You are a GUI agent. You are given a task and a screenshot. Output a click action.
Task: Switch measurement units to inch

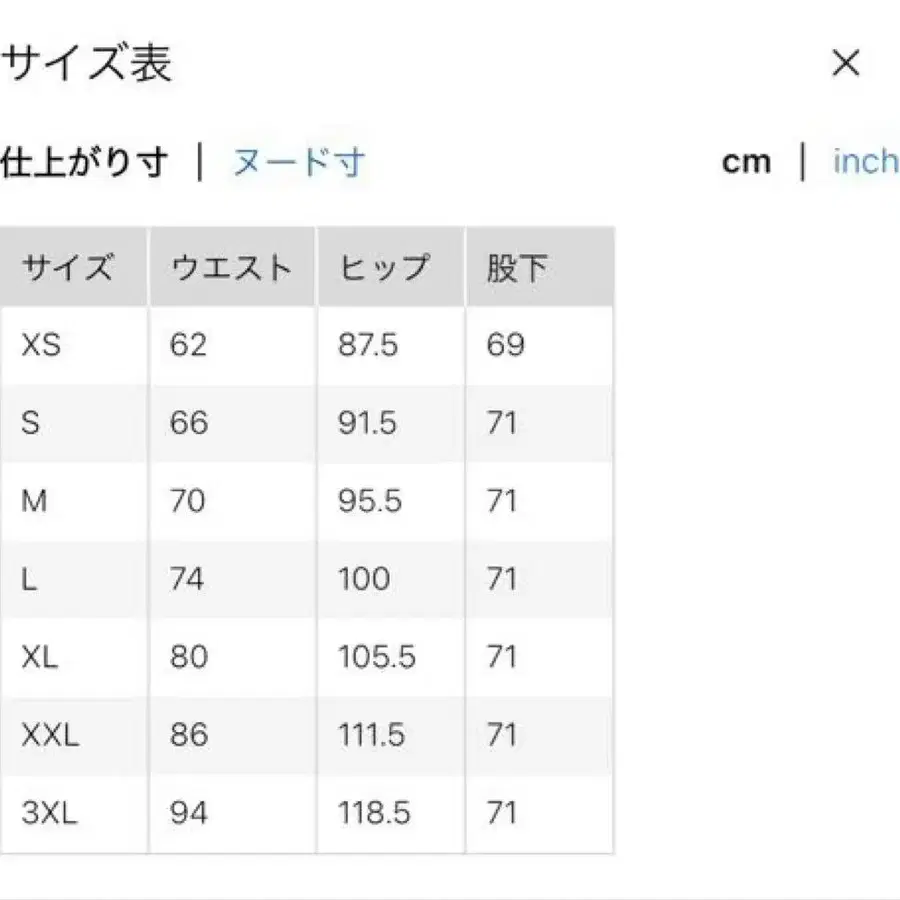click(x=864, y=160)
